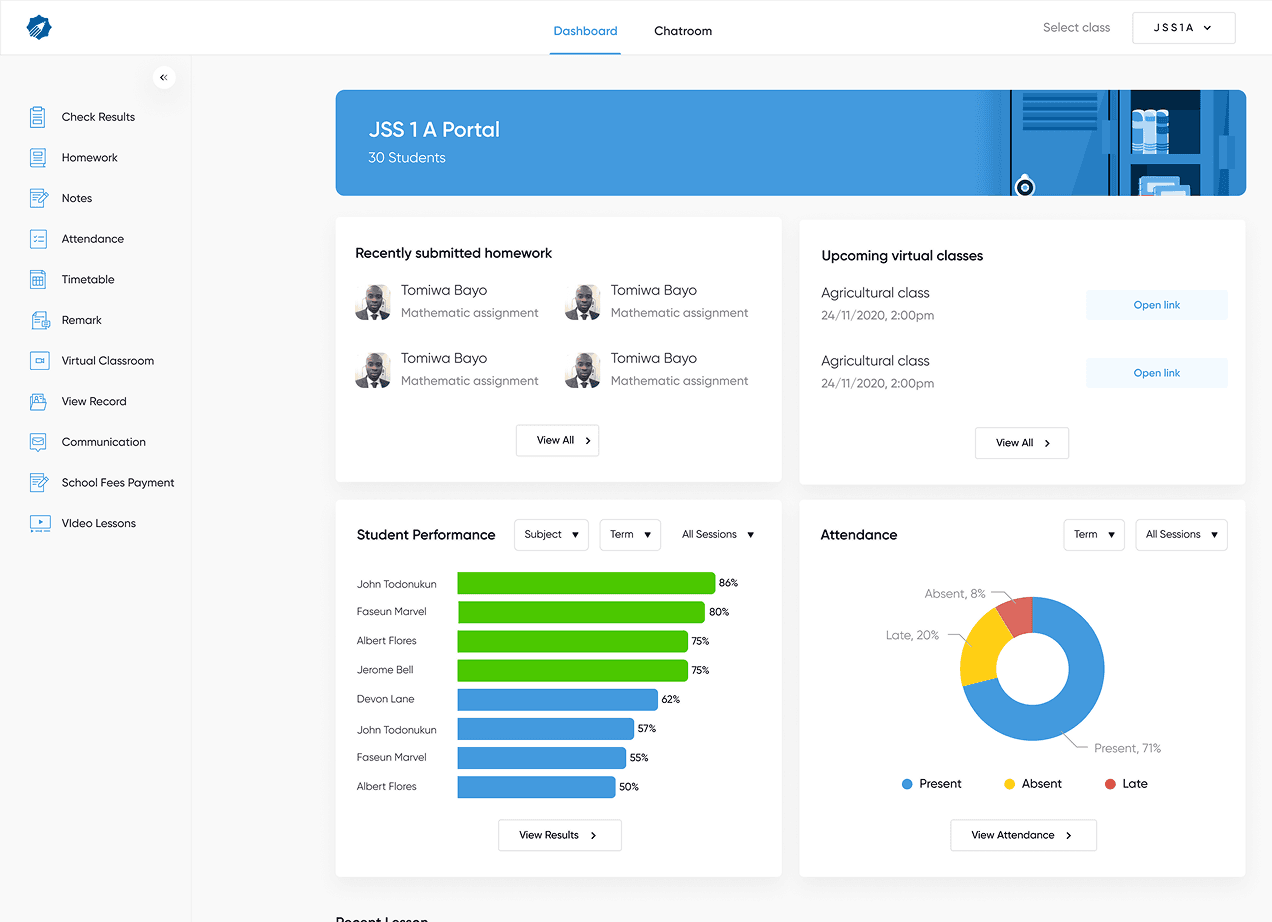Click bottom-right Tomiwa Bayo avatar photo

(x=583, y=370)
